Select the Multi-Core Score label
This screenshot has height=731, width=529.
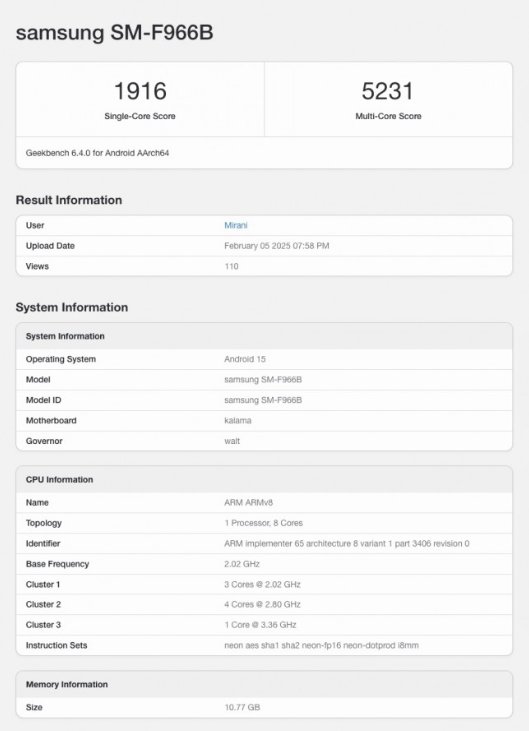tap(388, 116)
